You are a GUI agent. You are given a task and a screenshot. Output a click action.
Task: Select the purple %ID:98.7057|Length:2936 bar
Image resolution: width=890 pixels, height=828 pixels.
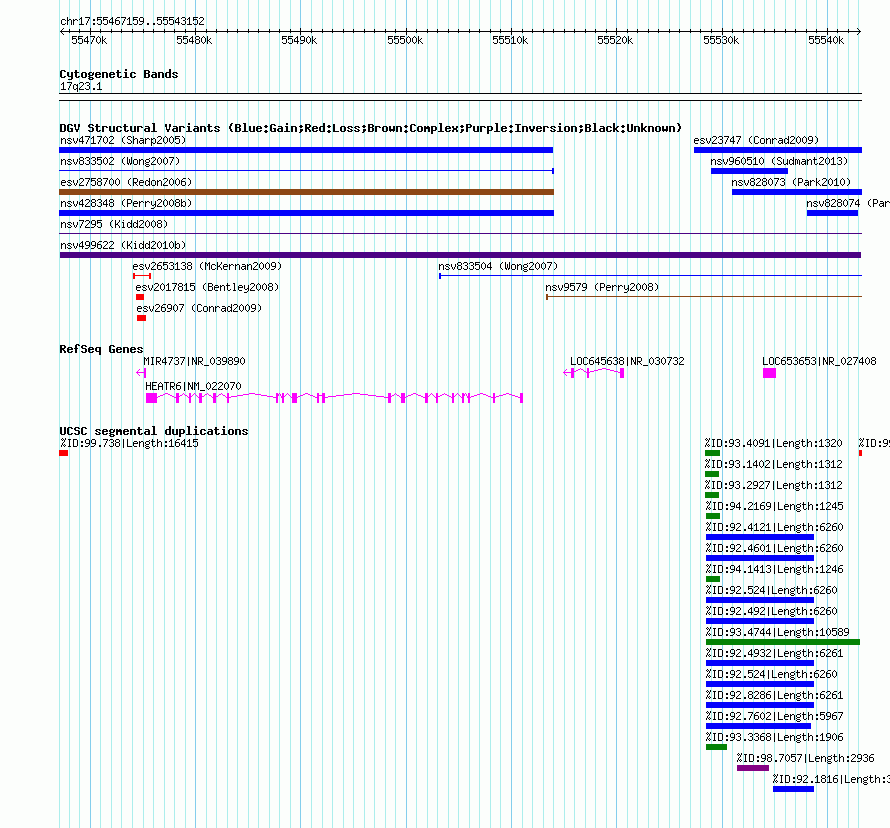coord(753,768)
